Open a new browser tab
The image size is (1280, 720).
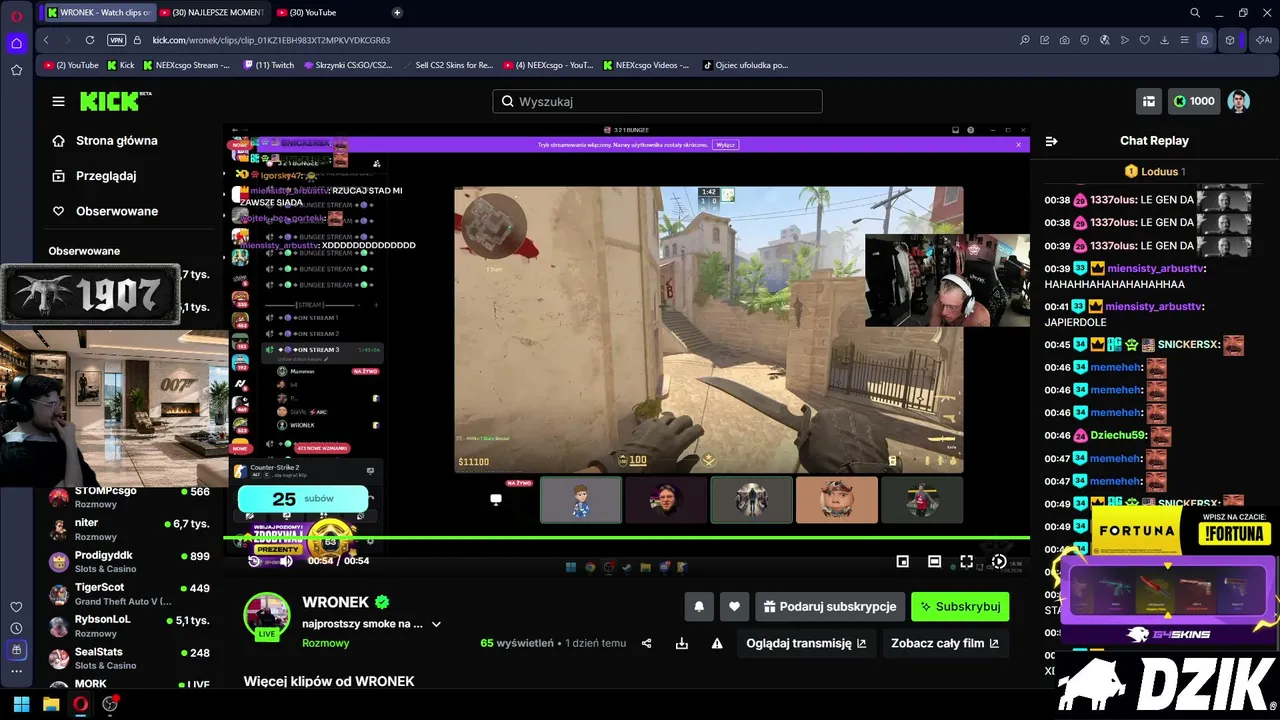click(397, 12)
